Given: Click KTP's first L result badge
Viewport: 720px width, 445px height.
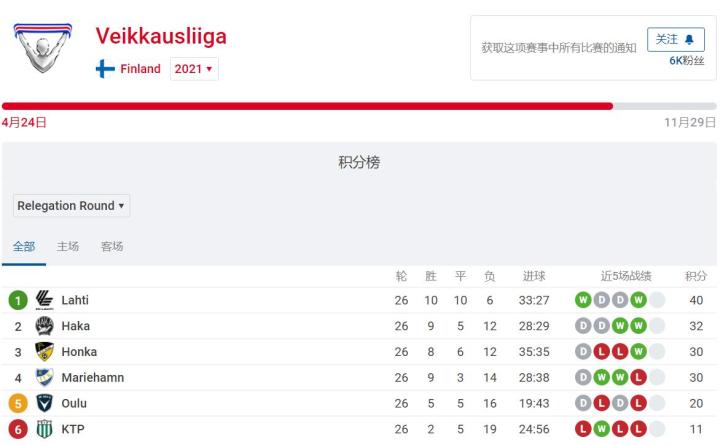Looking at the screenshot, I should point(583,430).
